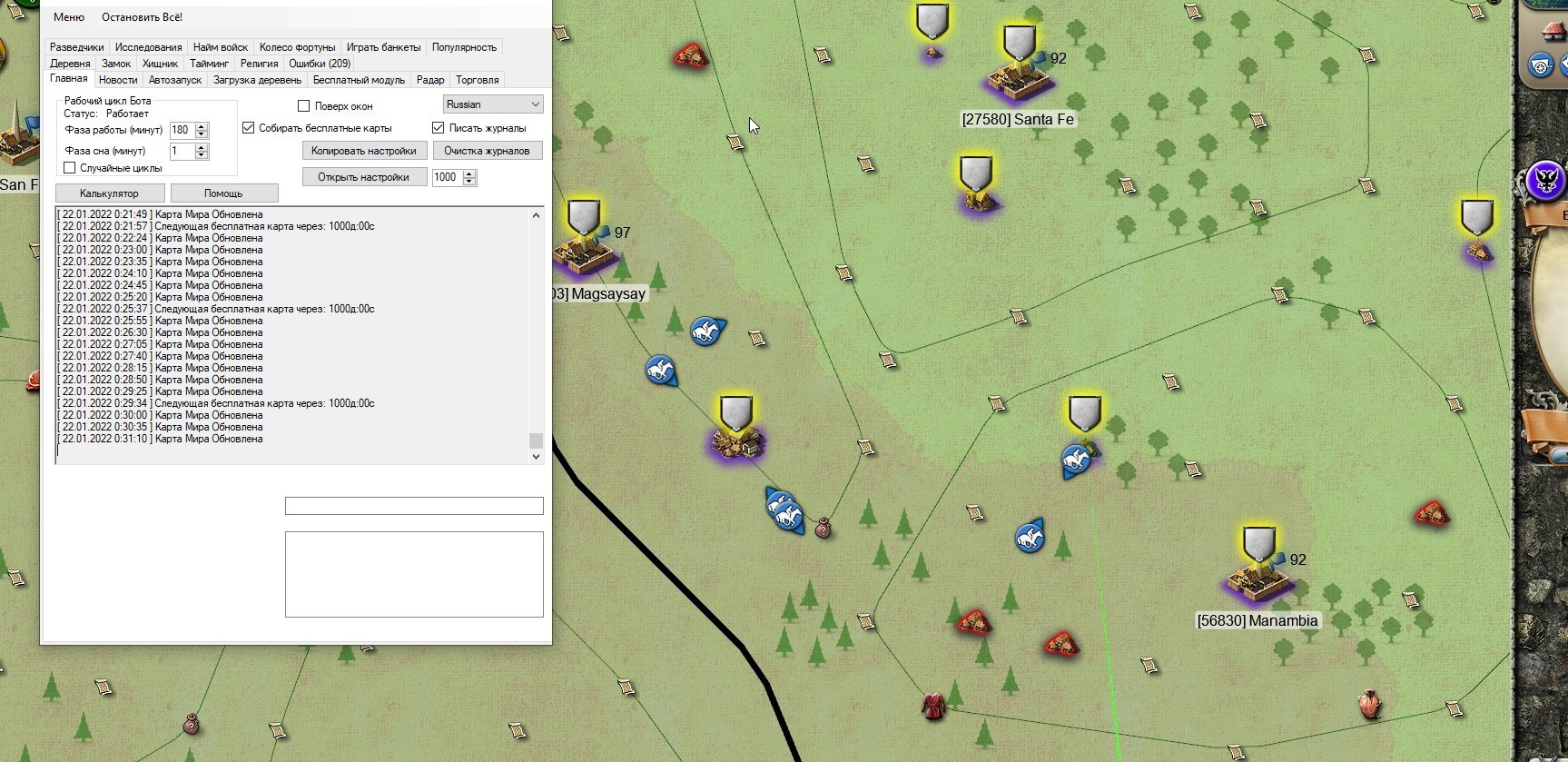Decrease the Фаза сна minutes value

coord(202,155)
